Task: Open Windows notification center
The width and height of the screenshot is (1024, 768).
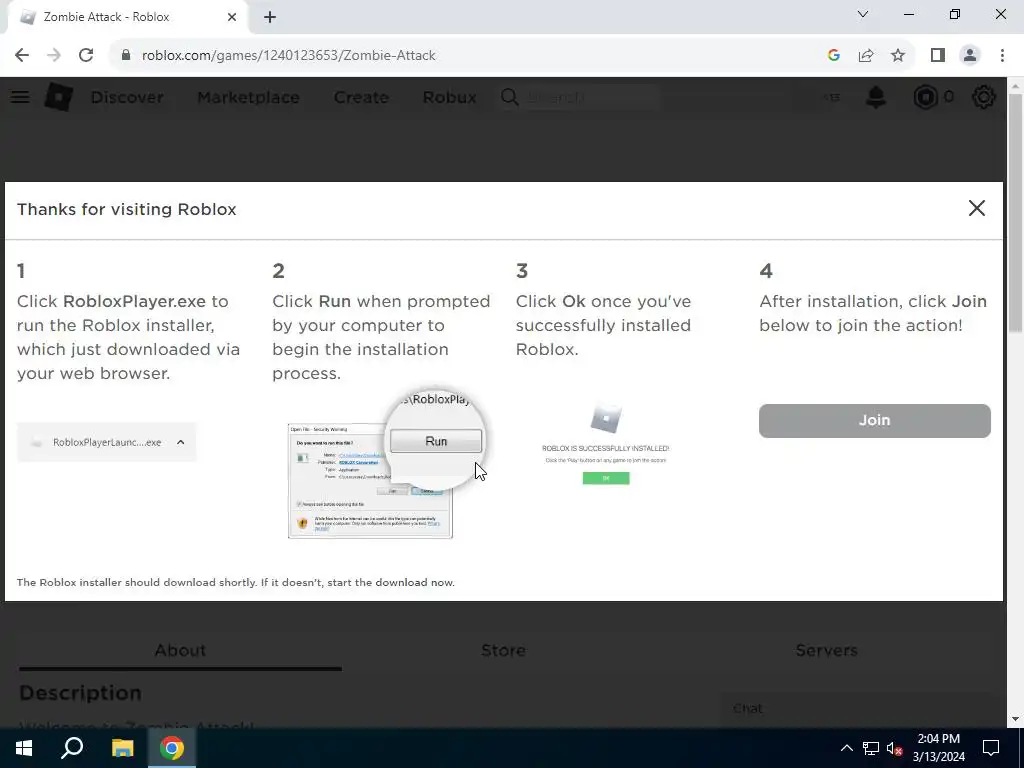Action: (991, 748)
